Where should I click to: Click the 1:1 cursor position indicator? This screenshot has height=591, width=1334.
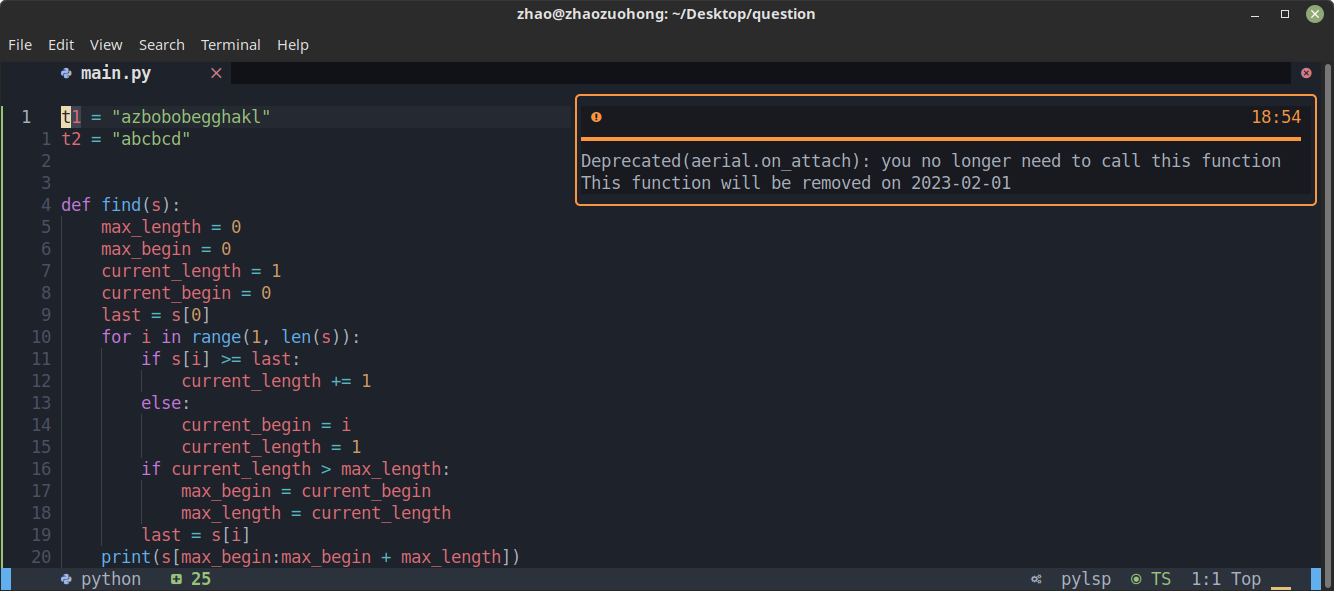1206,579
